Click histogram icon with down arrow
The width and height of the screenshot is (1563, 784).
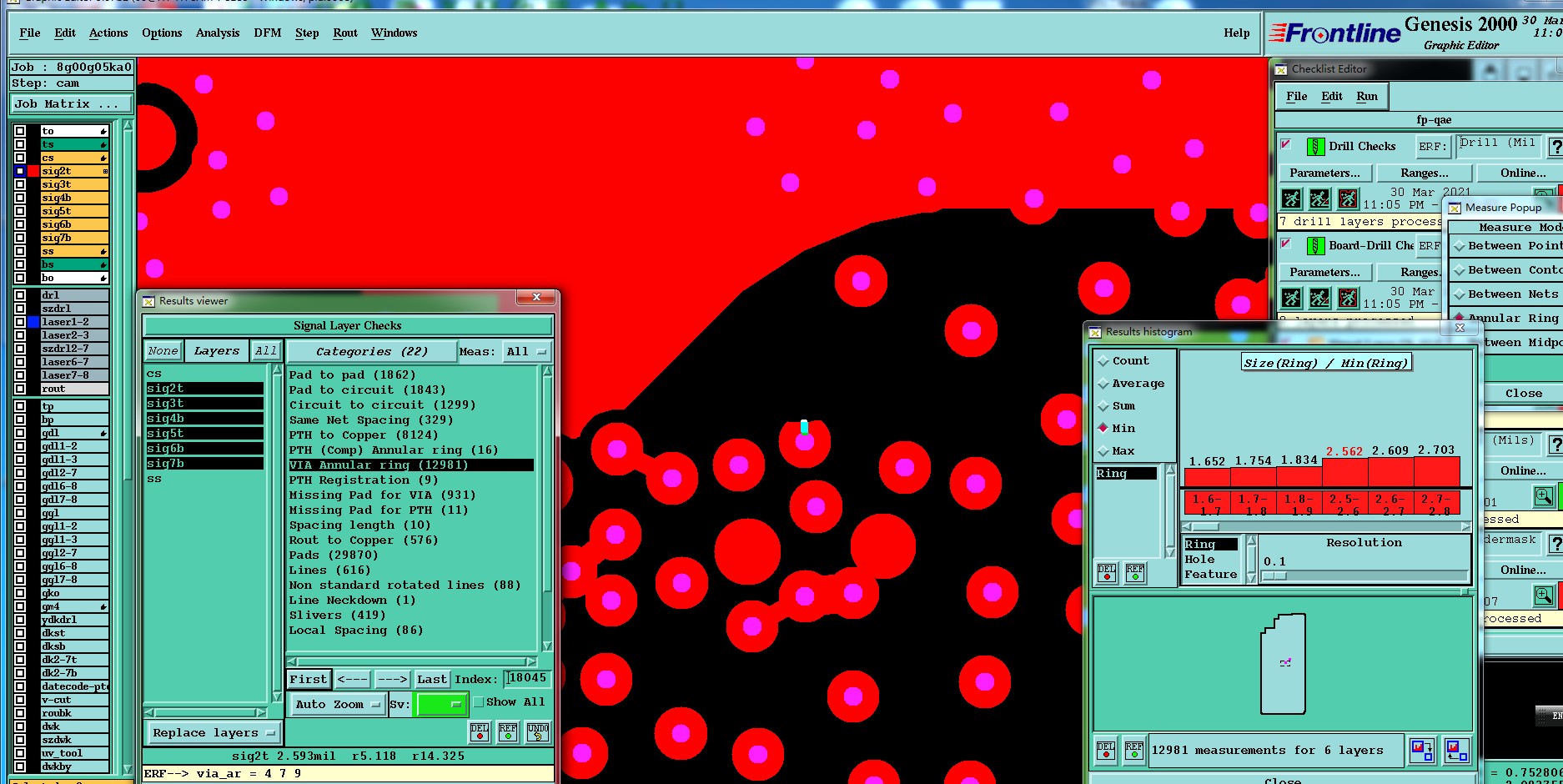tap(1422, 751)
